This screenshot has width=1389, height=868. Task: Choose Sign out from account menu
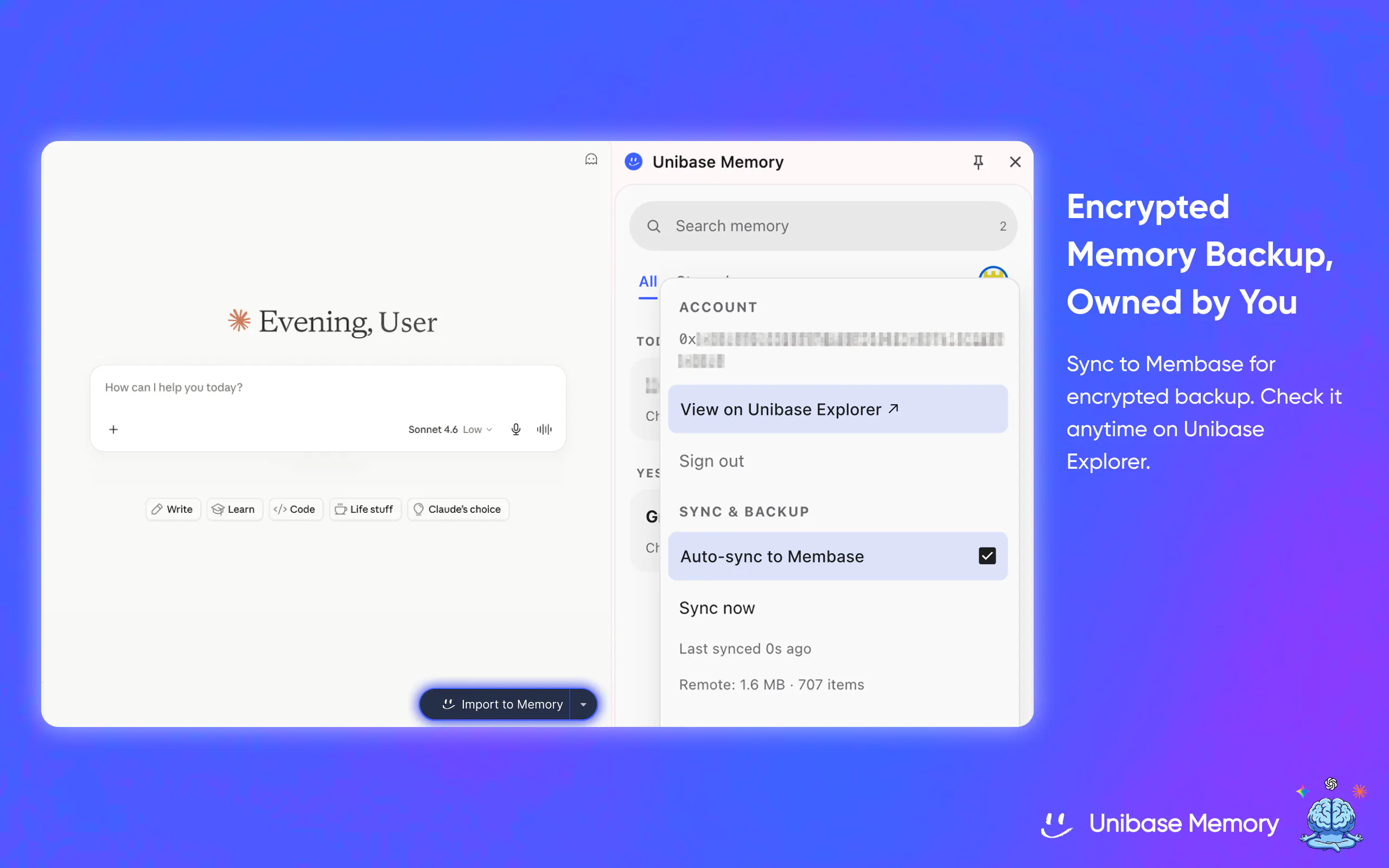[x=711, y=461]
